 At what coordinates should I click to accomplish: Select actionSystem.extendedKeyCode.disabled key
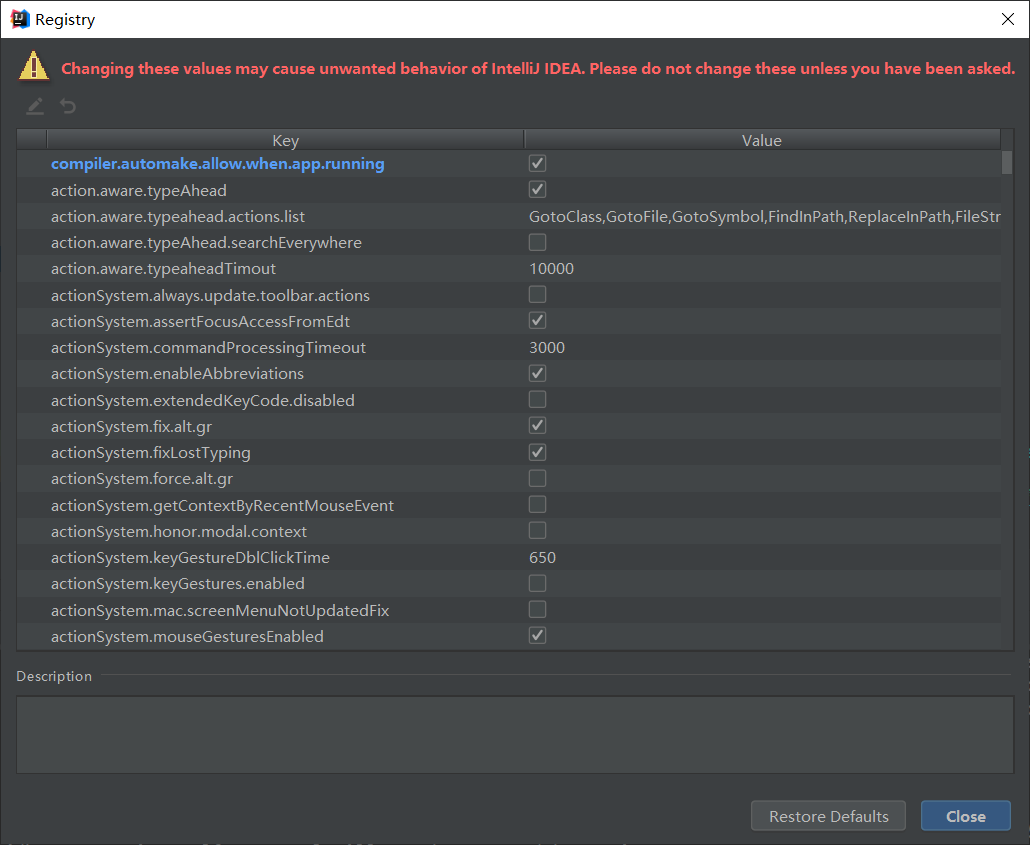[x=203, y=400]
